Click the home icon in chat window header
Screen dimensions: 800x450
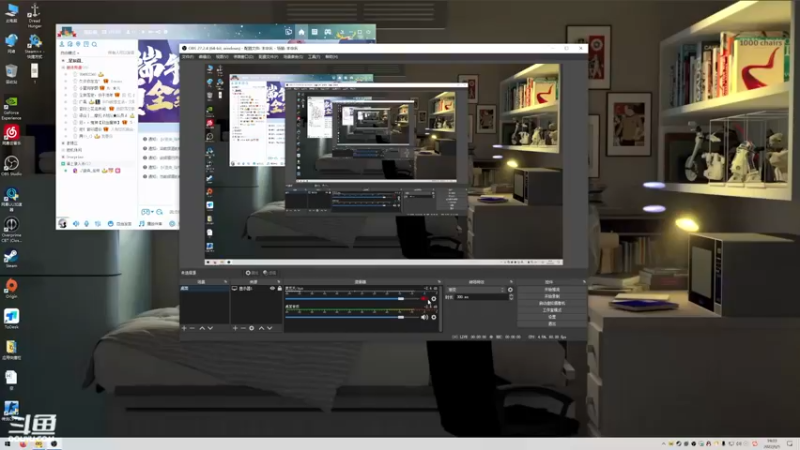click(302, 32)
